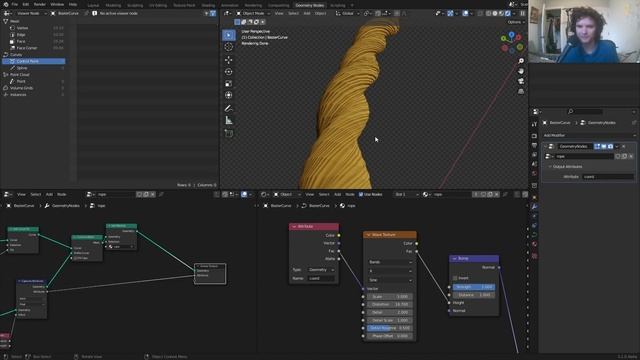Click the Add Modifier button
This screenshot has width=640, height=360.
tap(588, 135)
